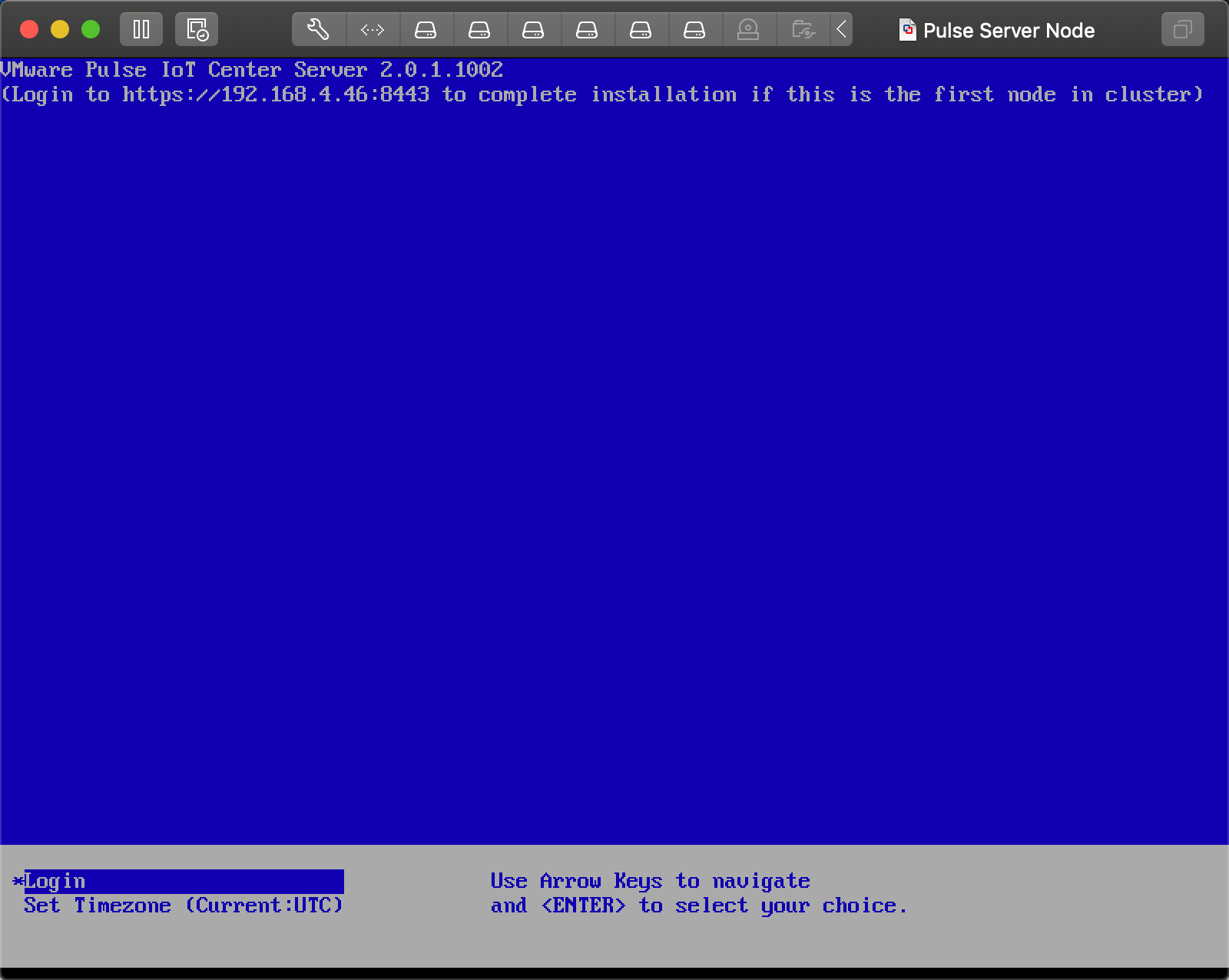This screenshot has width=1229, height=980.
Task: Collapse the device toolbar chevron
Action: [x=842, y=30]
